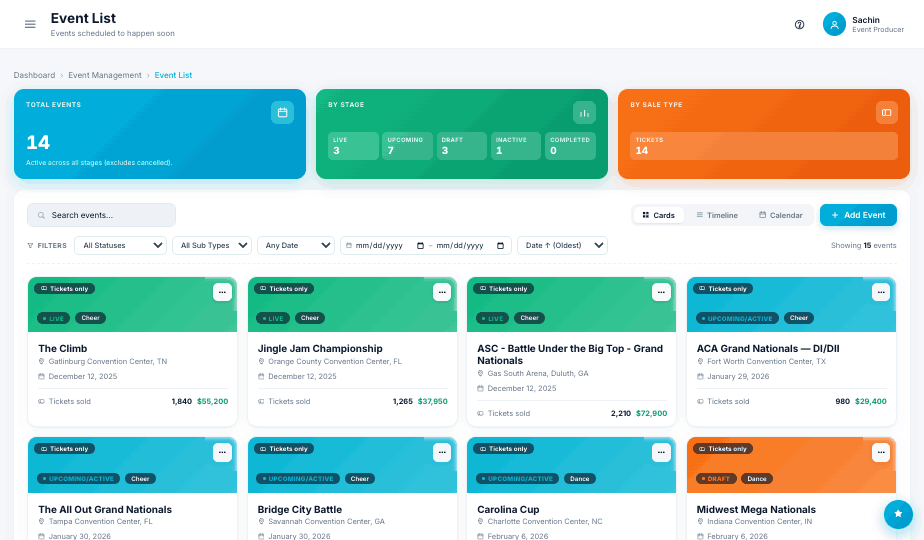Click the help question mark icon
This screenshot has height=540, width=924.
pyautogui.click(x=799, y=24)
